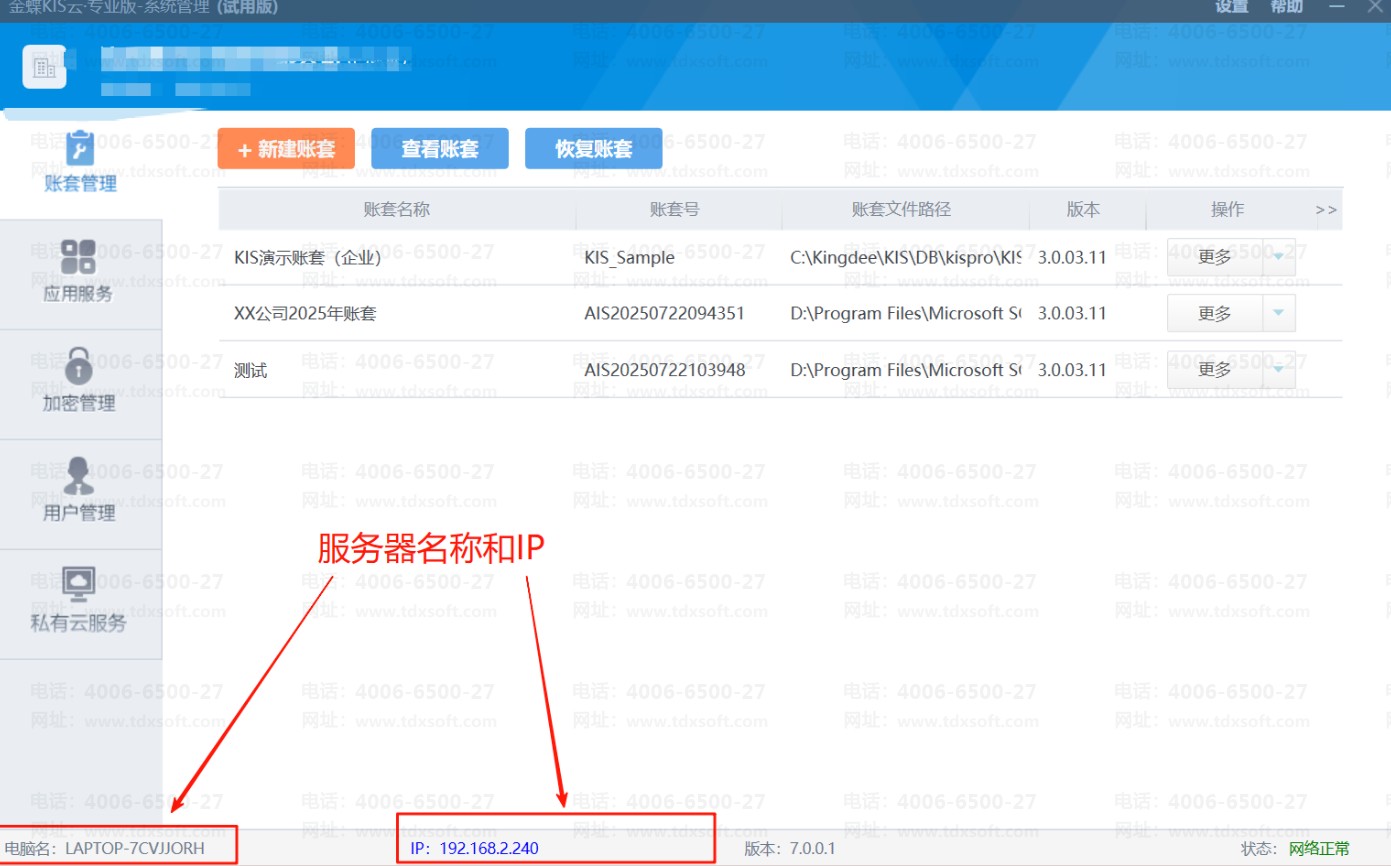This screenshot has width=1391, height=866.
Task: Open the 账套管理 sidebar section
Action: pos(80,164)
